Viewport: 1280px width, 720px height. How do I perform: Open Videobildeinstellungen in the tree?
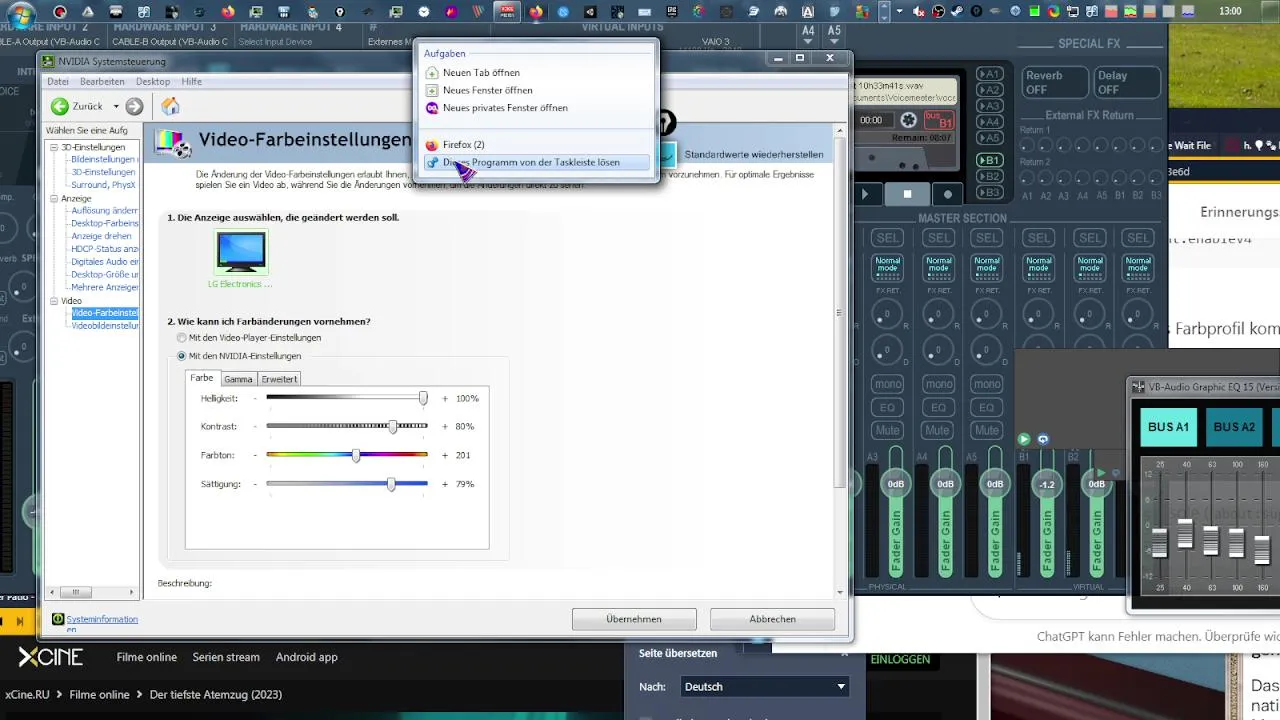point(105,326)
